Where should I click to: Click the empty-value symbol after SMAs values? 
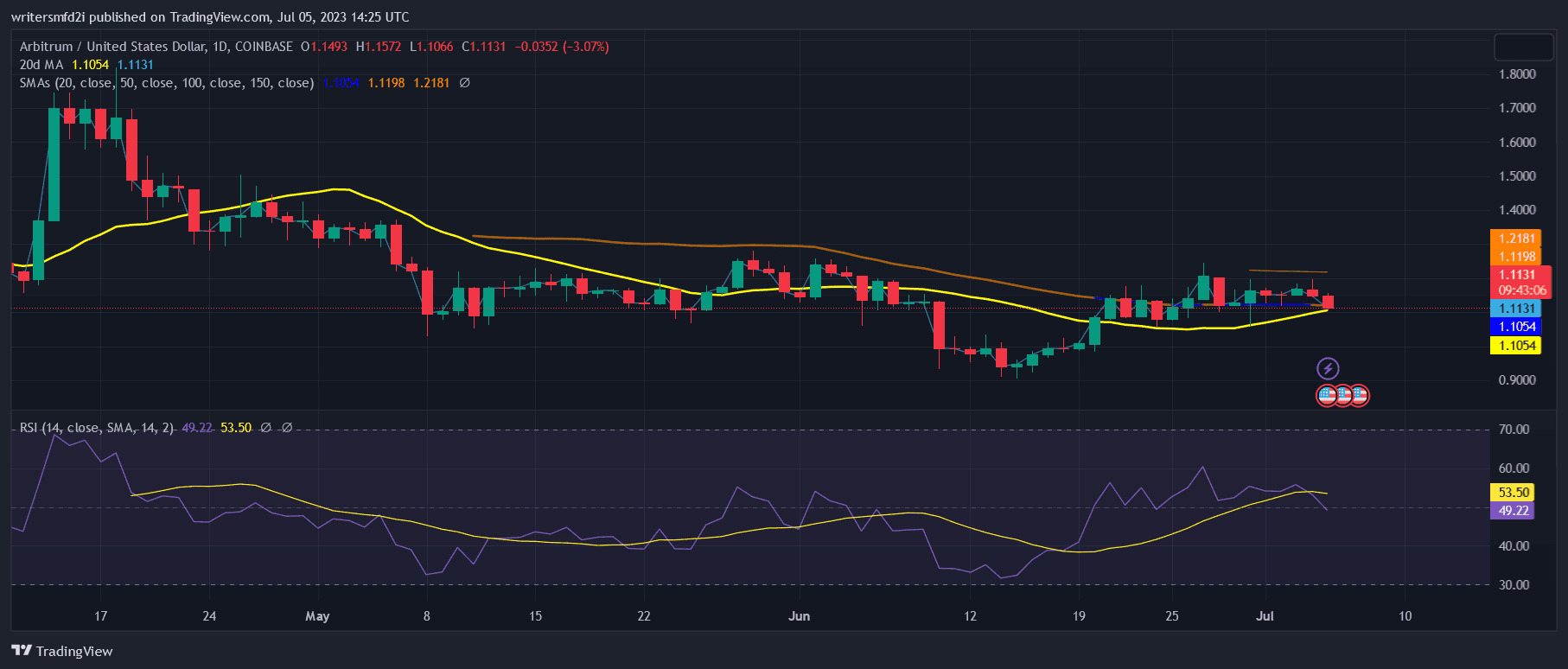(x=464, y=83)
